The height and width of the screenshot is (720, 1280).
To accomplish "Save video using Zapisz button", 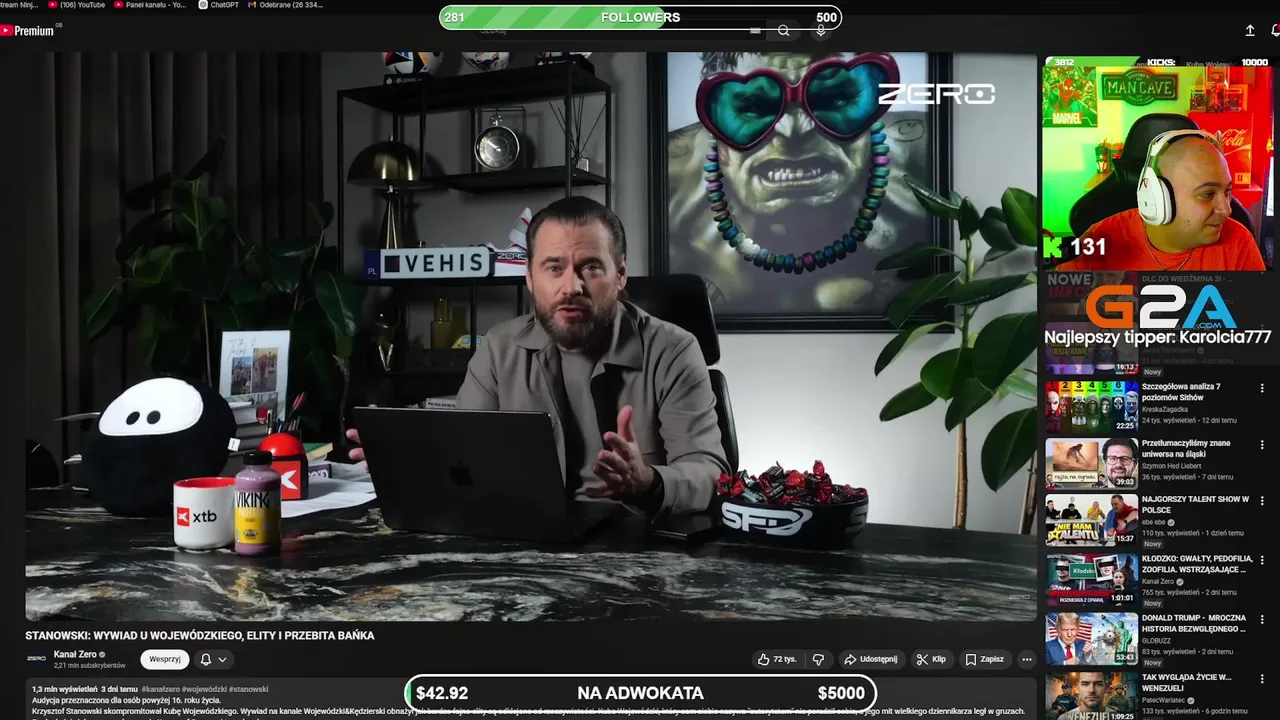I will tap(984, 660).
